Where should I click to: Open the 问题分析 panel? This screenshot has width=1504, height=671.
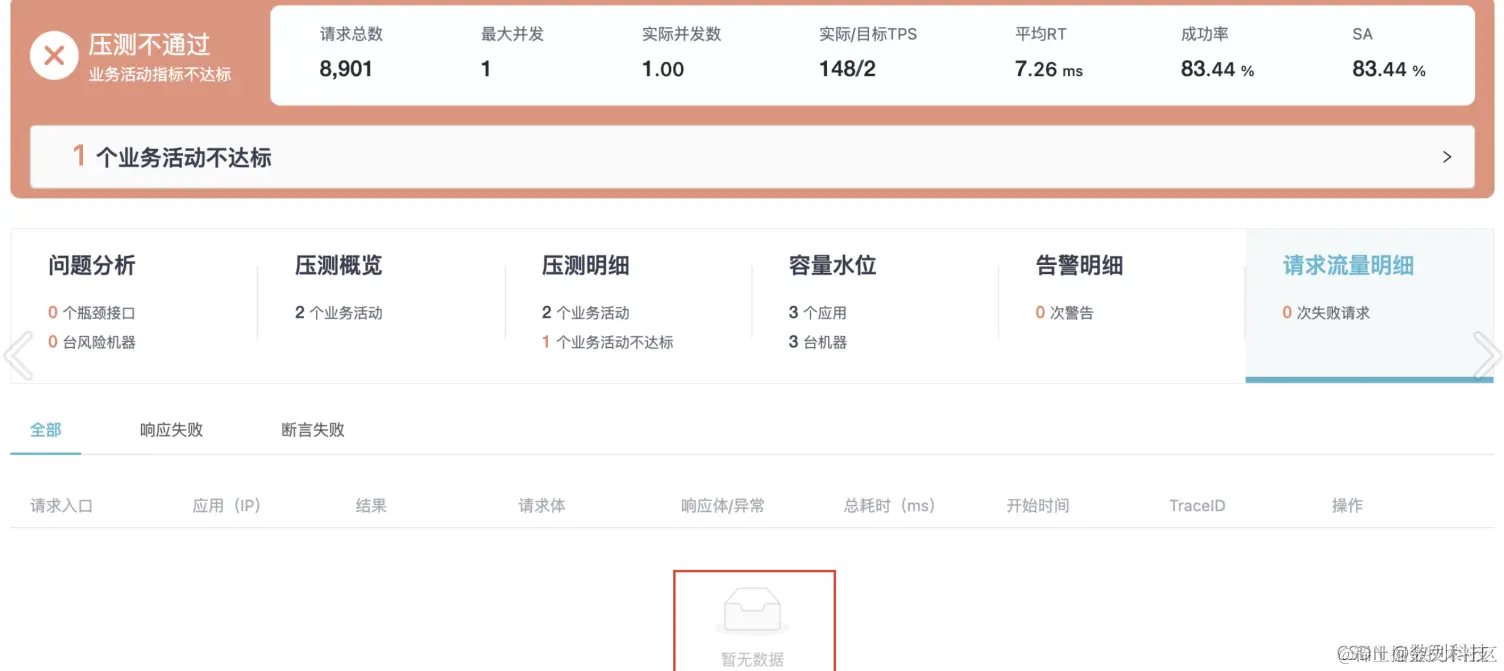tap(91, 265)
